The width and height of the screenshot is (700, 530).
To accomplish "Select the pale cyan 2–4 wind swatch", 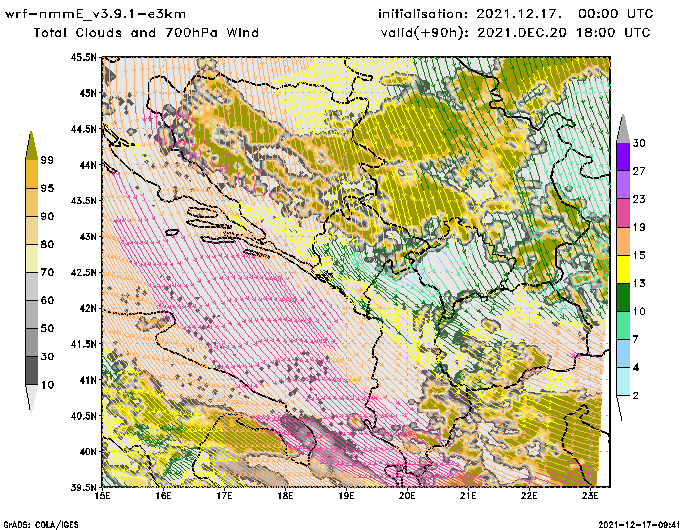I will (623, 381).
